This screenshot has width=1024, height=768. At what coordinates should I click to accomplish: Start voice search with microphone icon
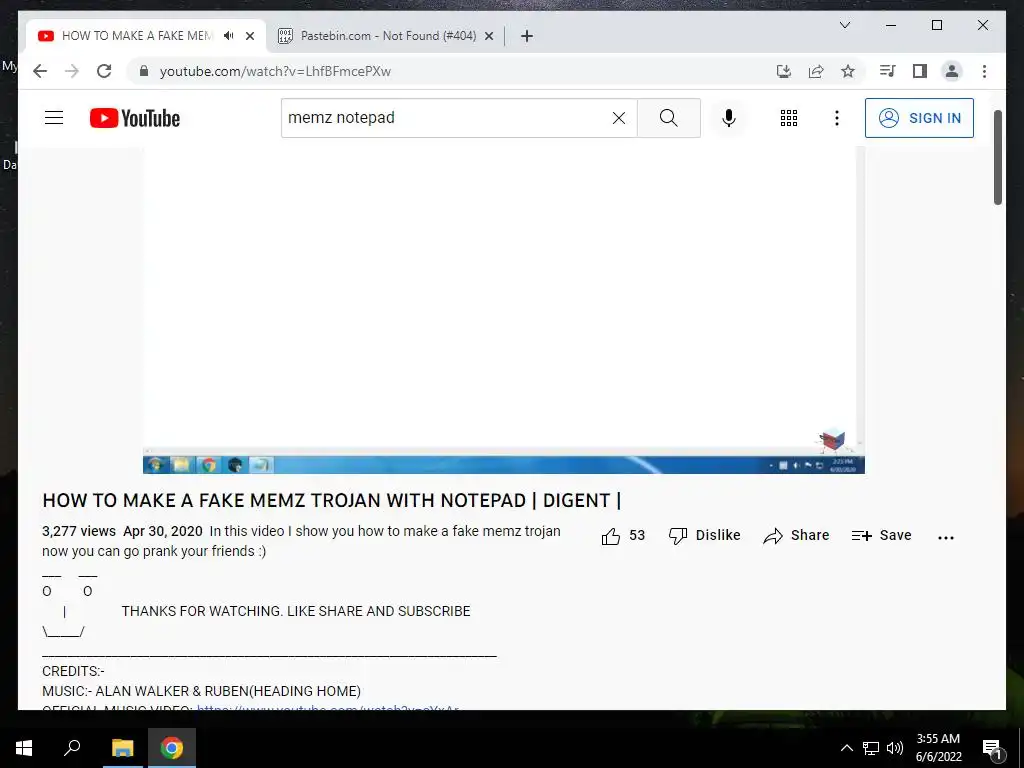729,118
